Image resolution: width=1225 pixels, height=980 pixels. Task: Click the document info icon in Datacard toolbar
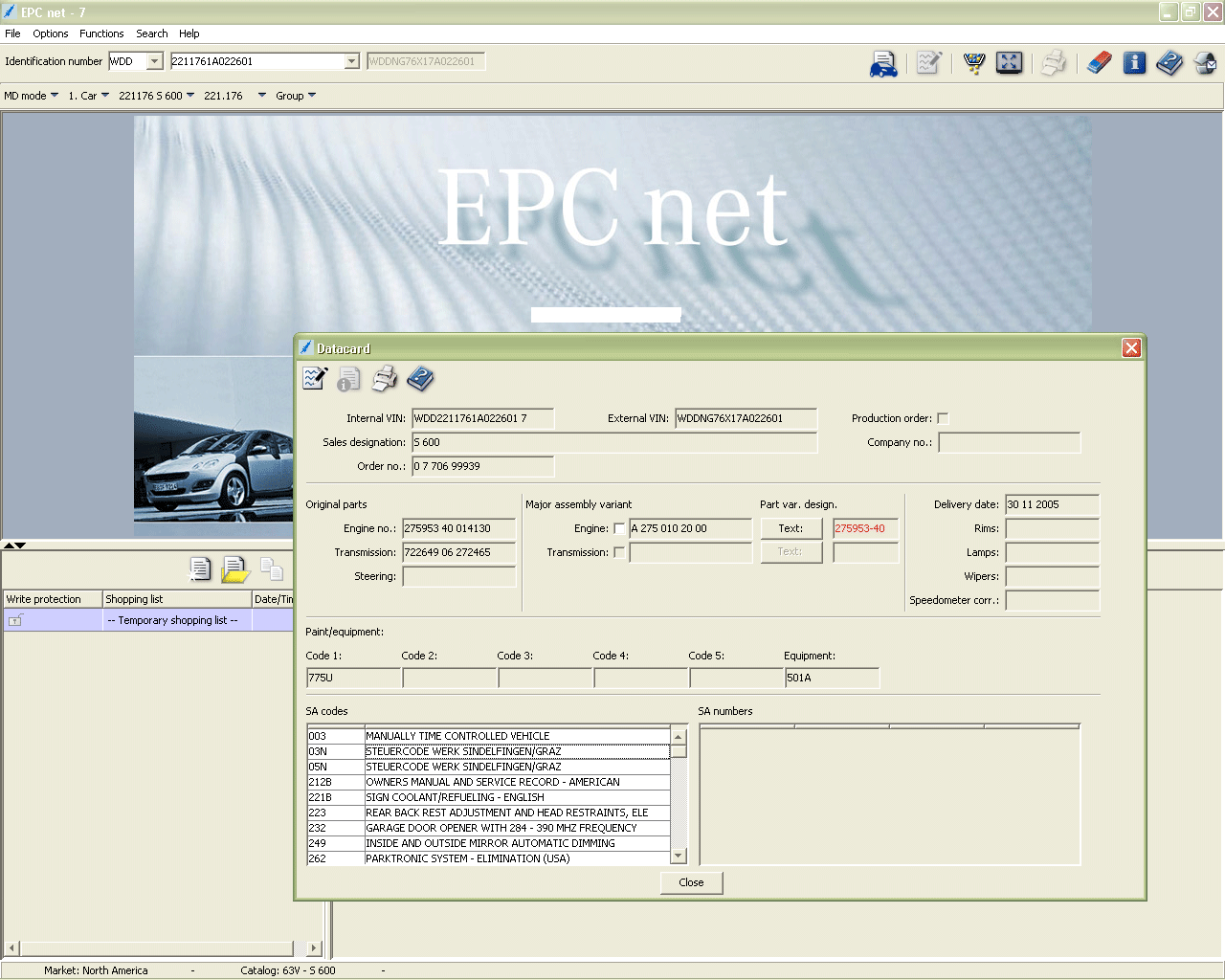[348, 379]
